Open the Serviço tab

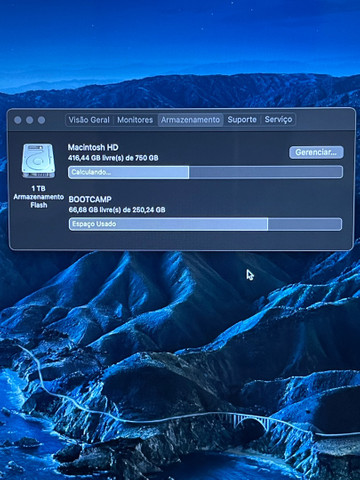click(x=278, y=119)
